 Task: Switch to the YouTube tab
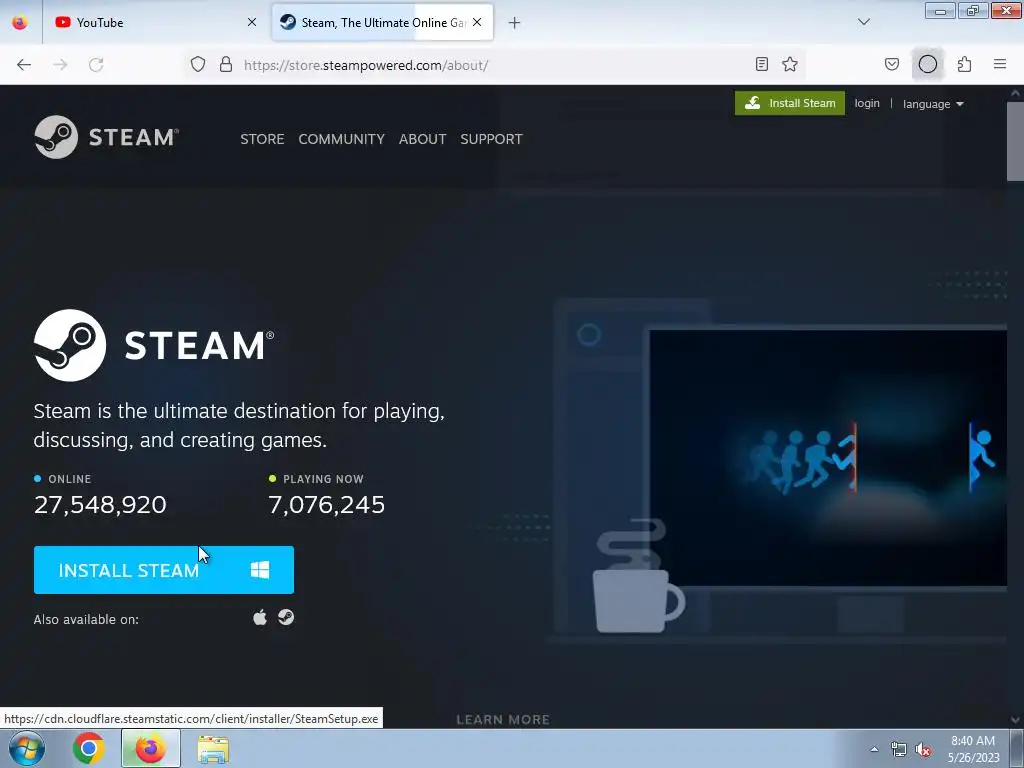point(153,22)
